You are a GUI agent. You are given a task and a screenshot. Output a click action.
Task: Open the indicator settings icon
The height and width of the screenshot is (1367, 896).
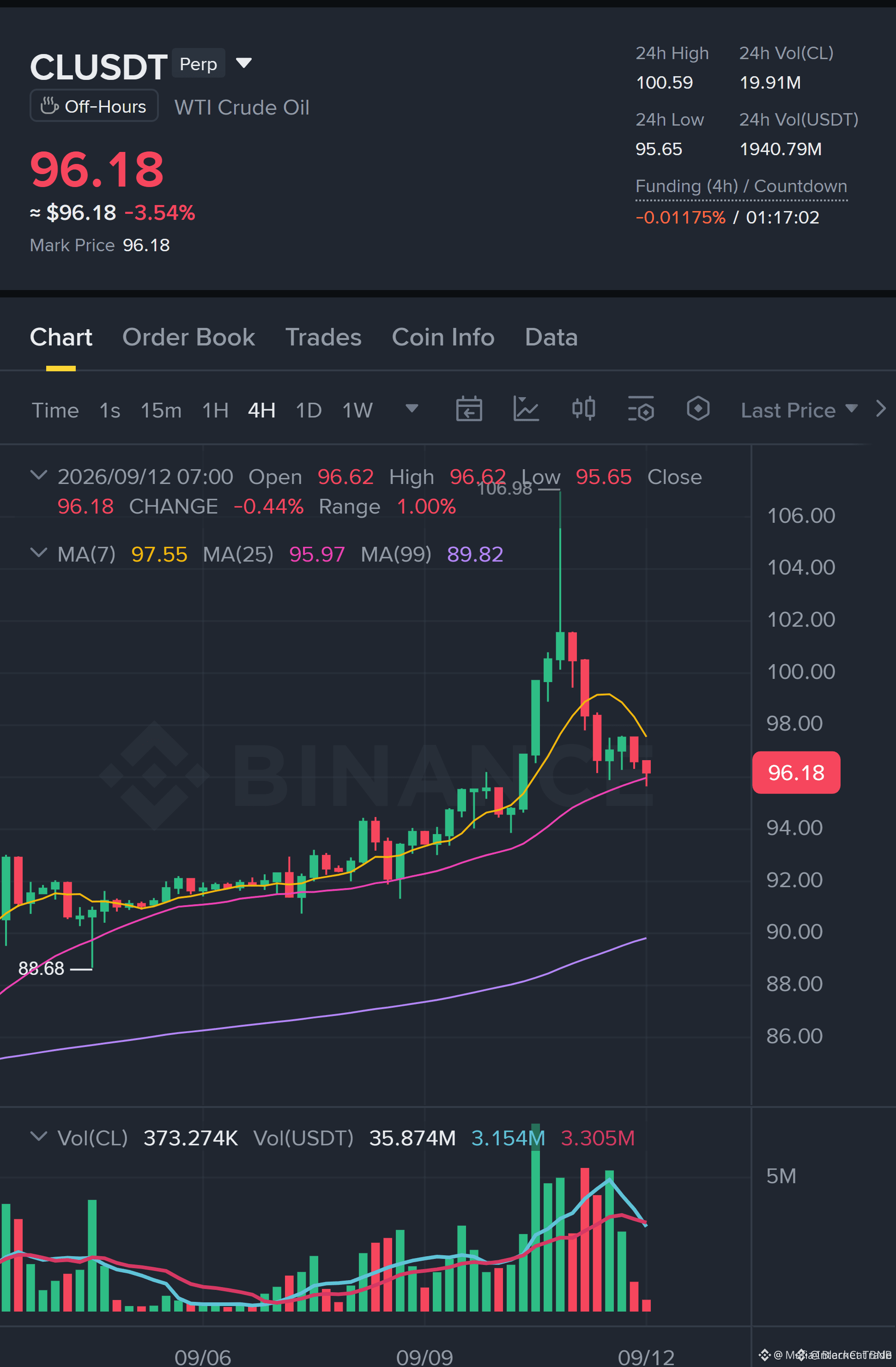[641, 410]
